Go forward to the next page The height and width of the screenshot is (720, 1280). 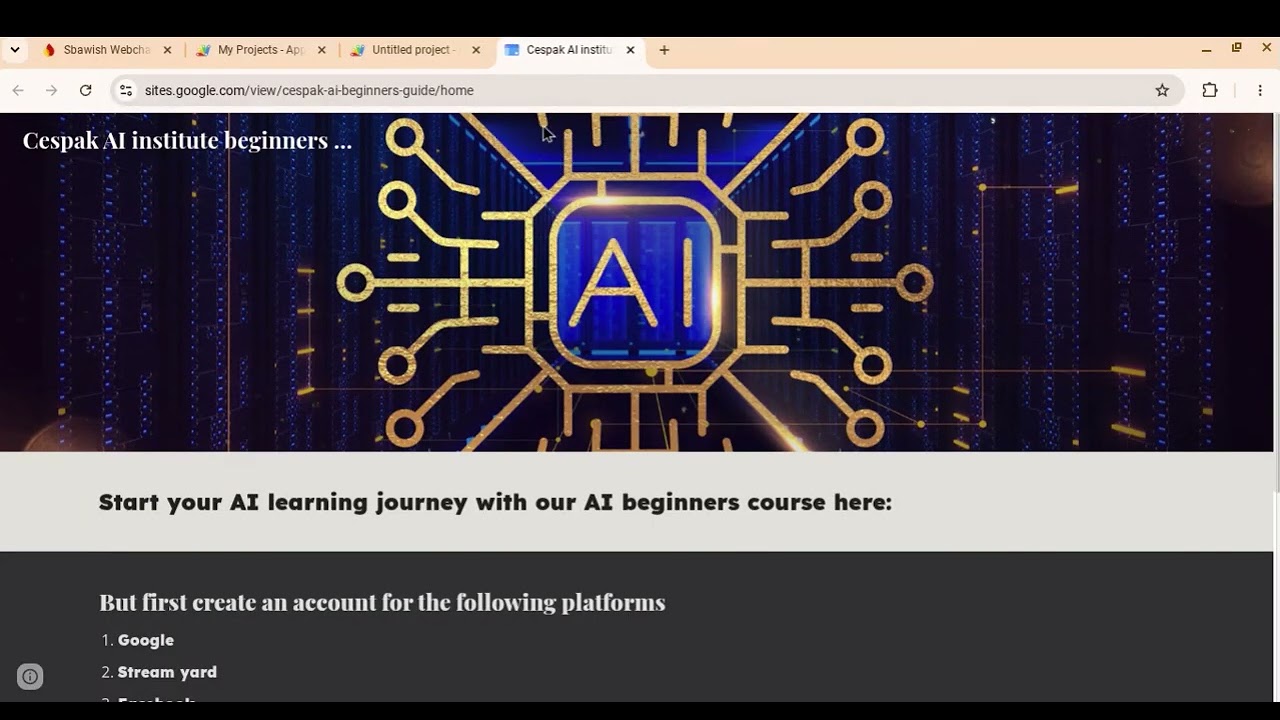52,90
